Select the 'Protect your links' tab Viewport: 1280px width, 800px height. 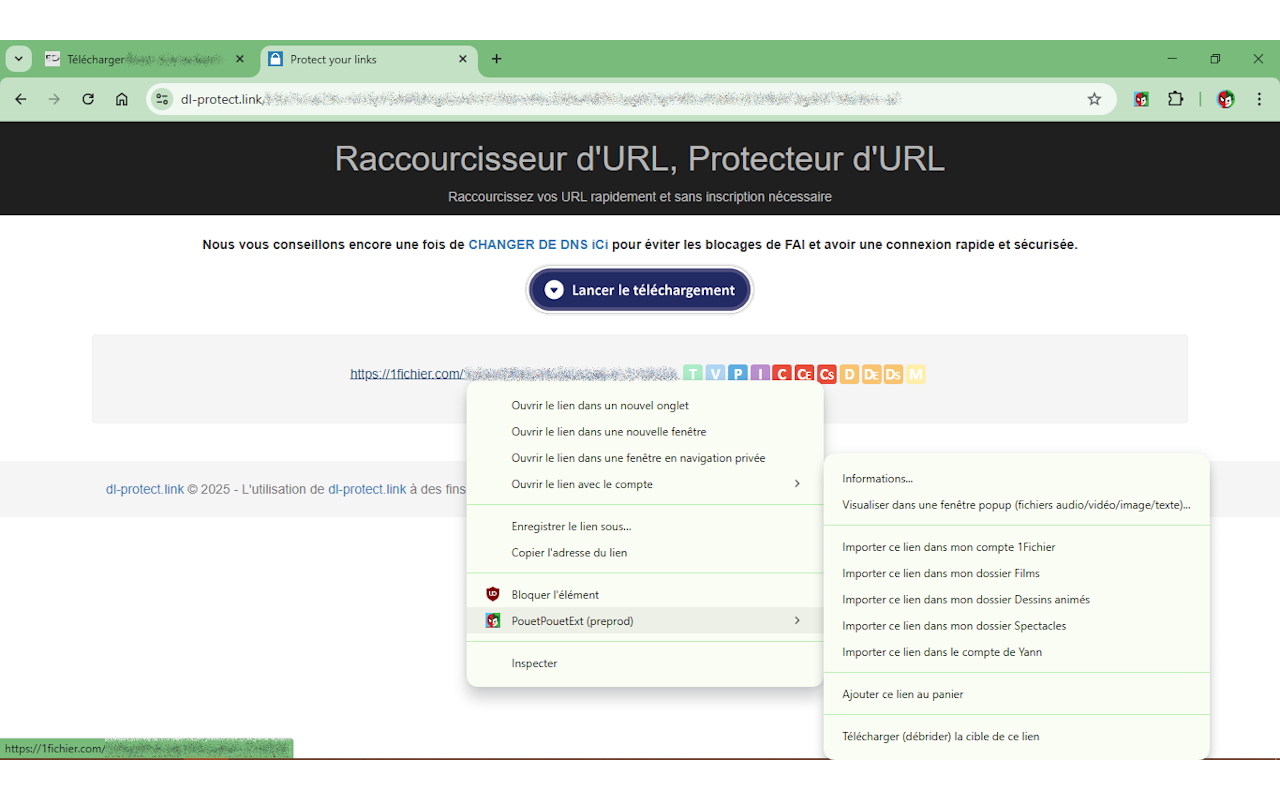[369, 59]
